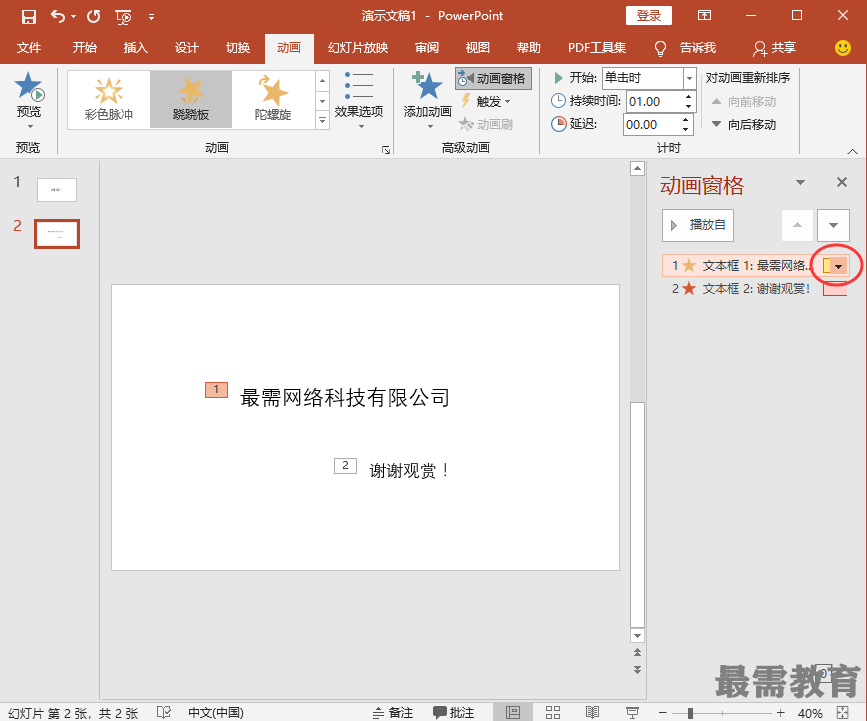Click the 动画刷 animation painter

coord(486,124)
